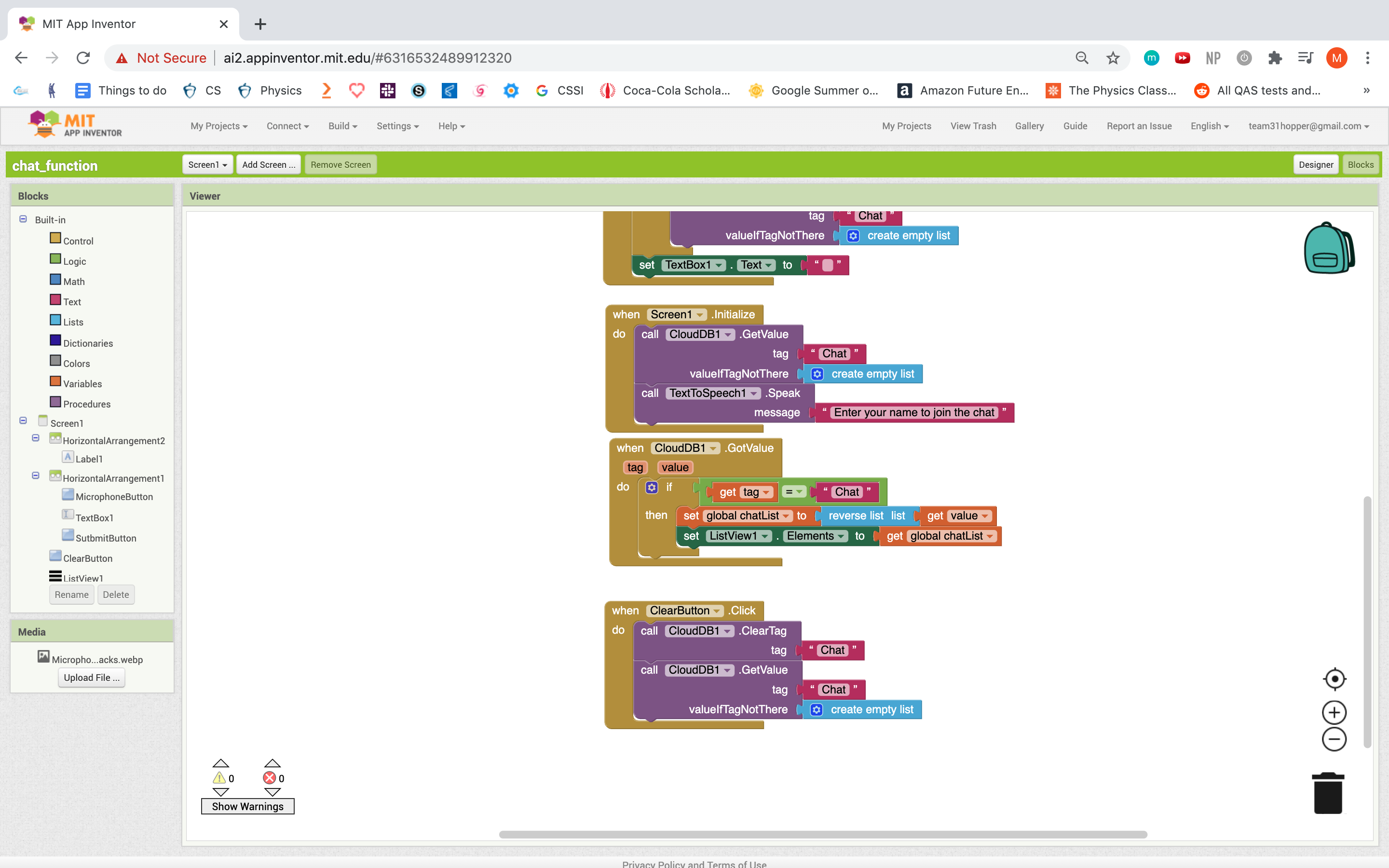Click the Show Warnings button

coord(247,807)
